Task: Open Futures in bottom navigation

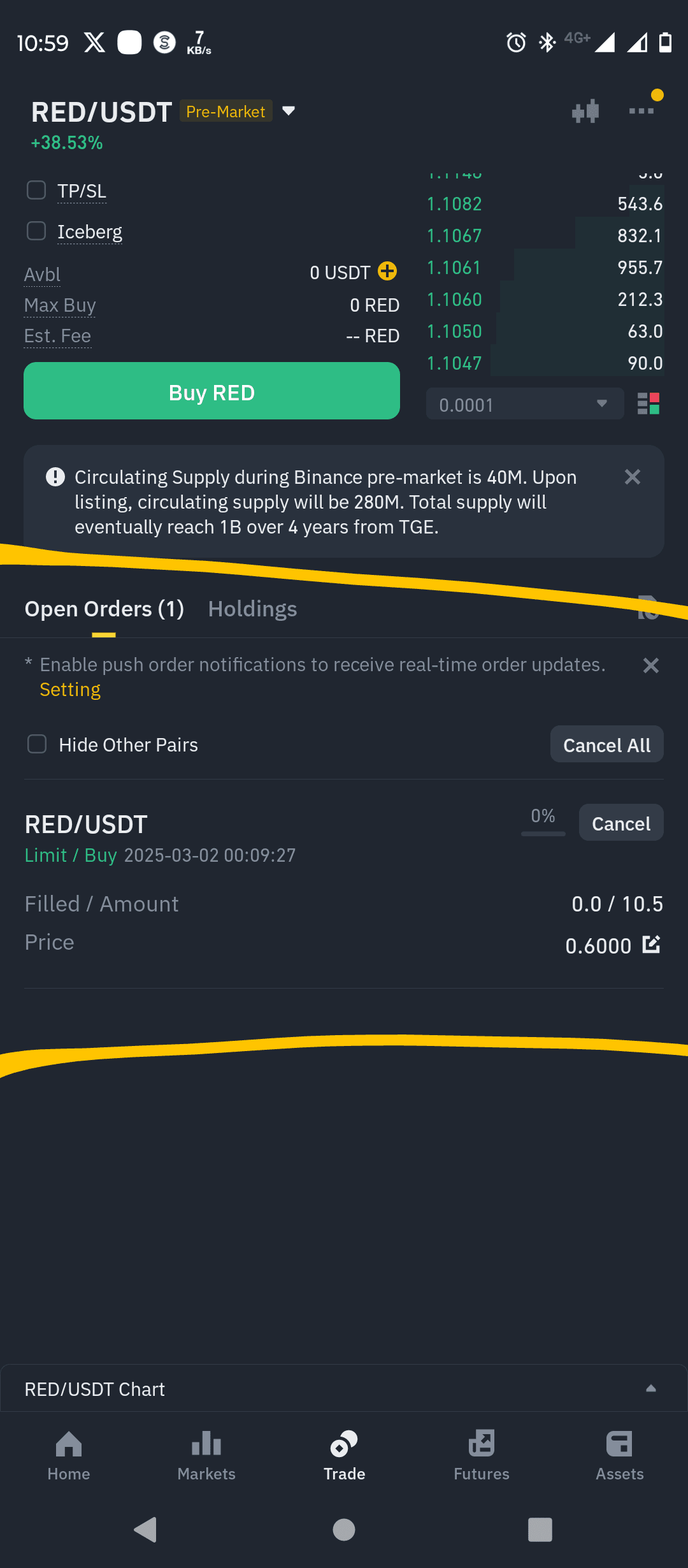Action: coord(482,1456)
